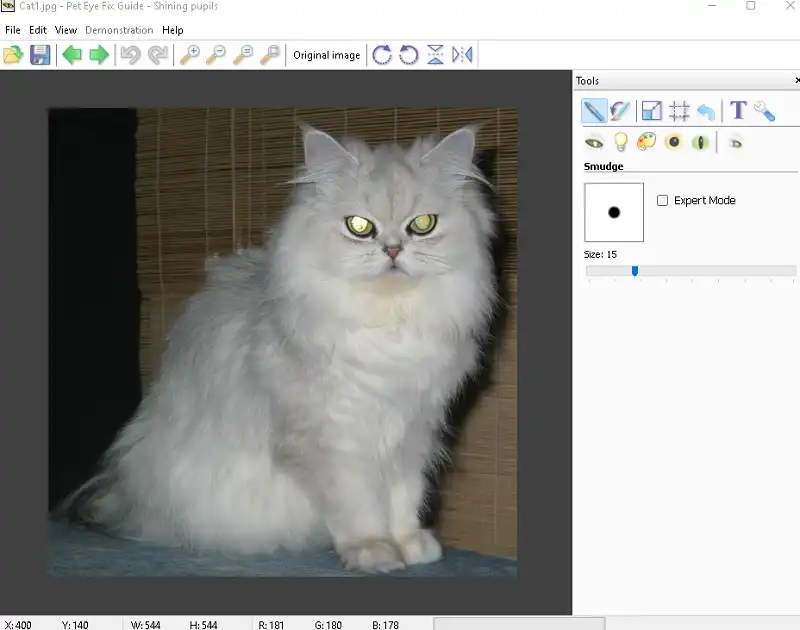Image resolution: width=800 pixels, height=630 pixels.
Task: Click the cat's left glowing eye
Action: click(359, 226)
